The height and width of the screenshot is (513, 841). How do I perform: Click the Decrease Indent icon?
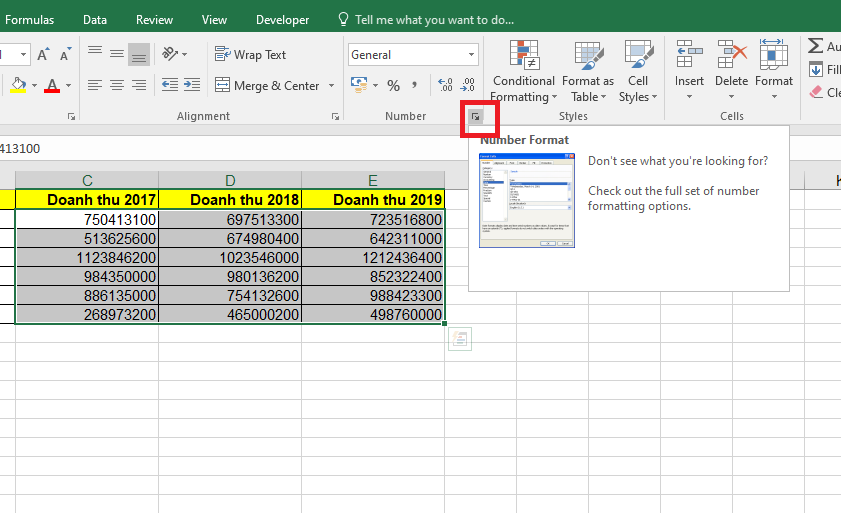tap(170, 86)
